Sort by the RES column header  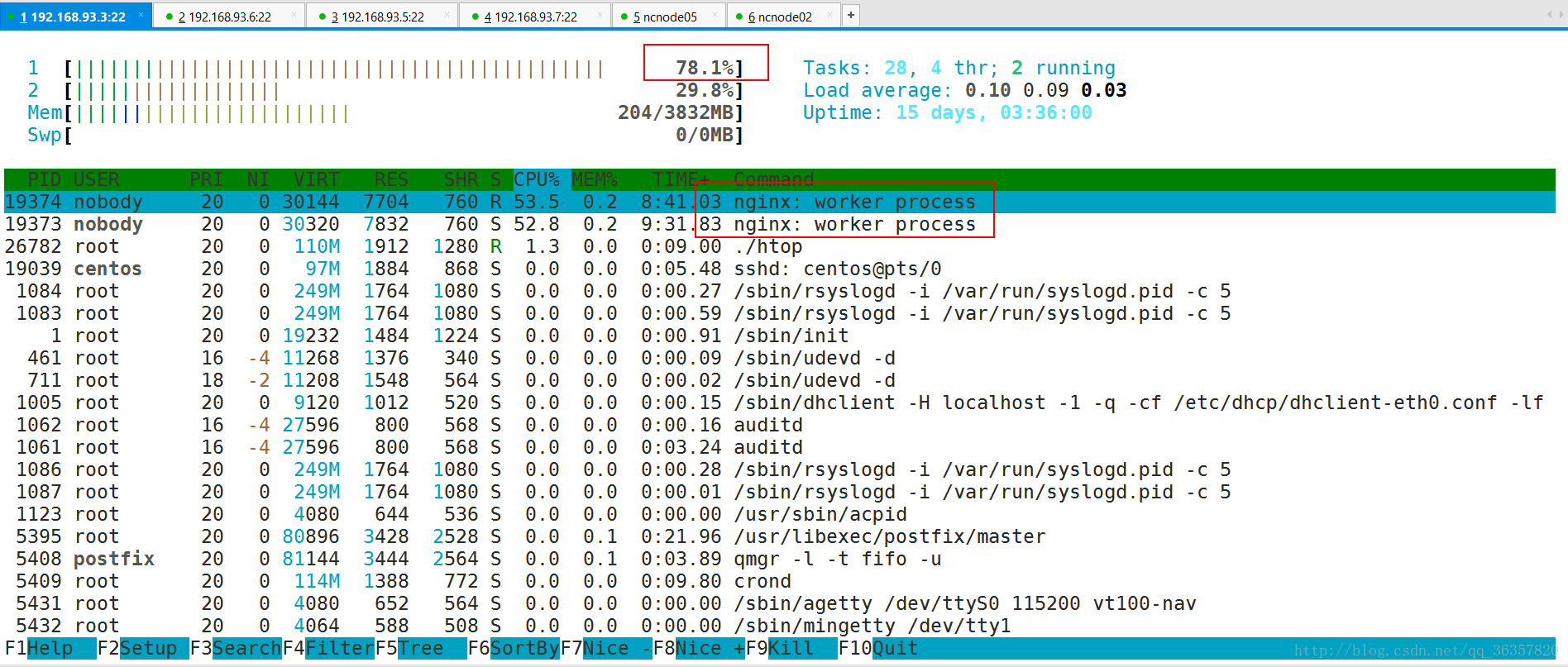coord(391,179)
